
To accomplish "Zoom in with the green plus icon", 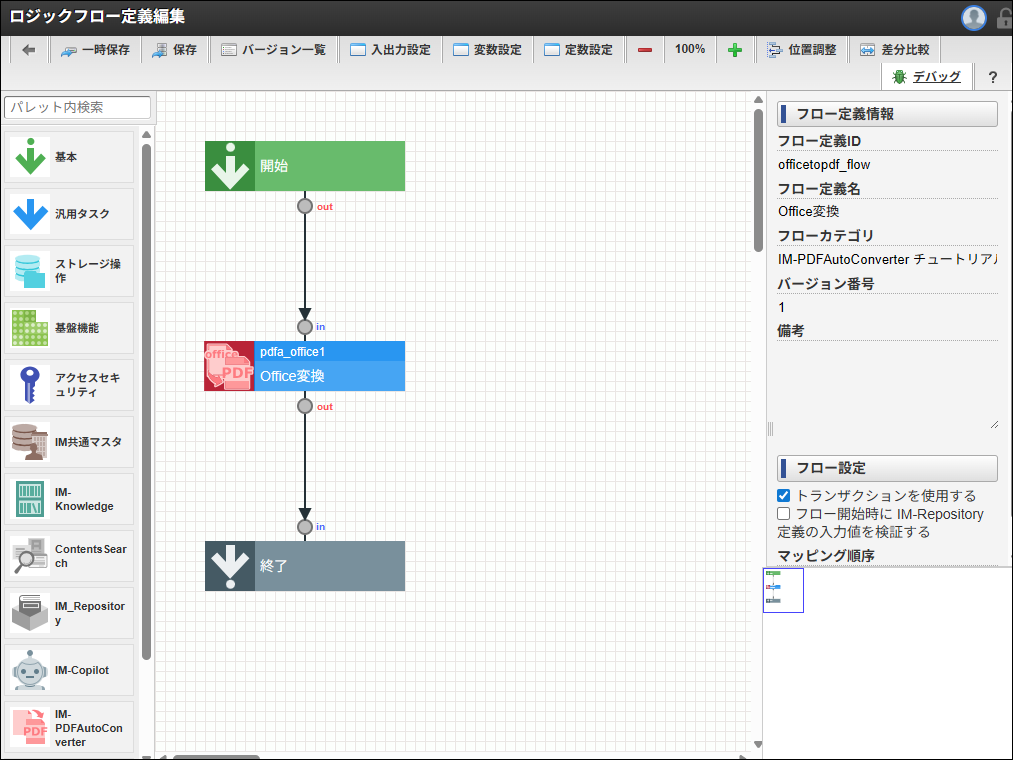I will 735,50.
